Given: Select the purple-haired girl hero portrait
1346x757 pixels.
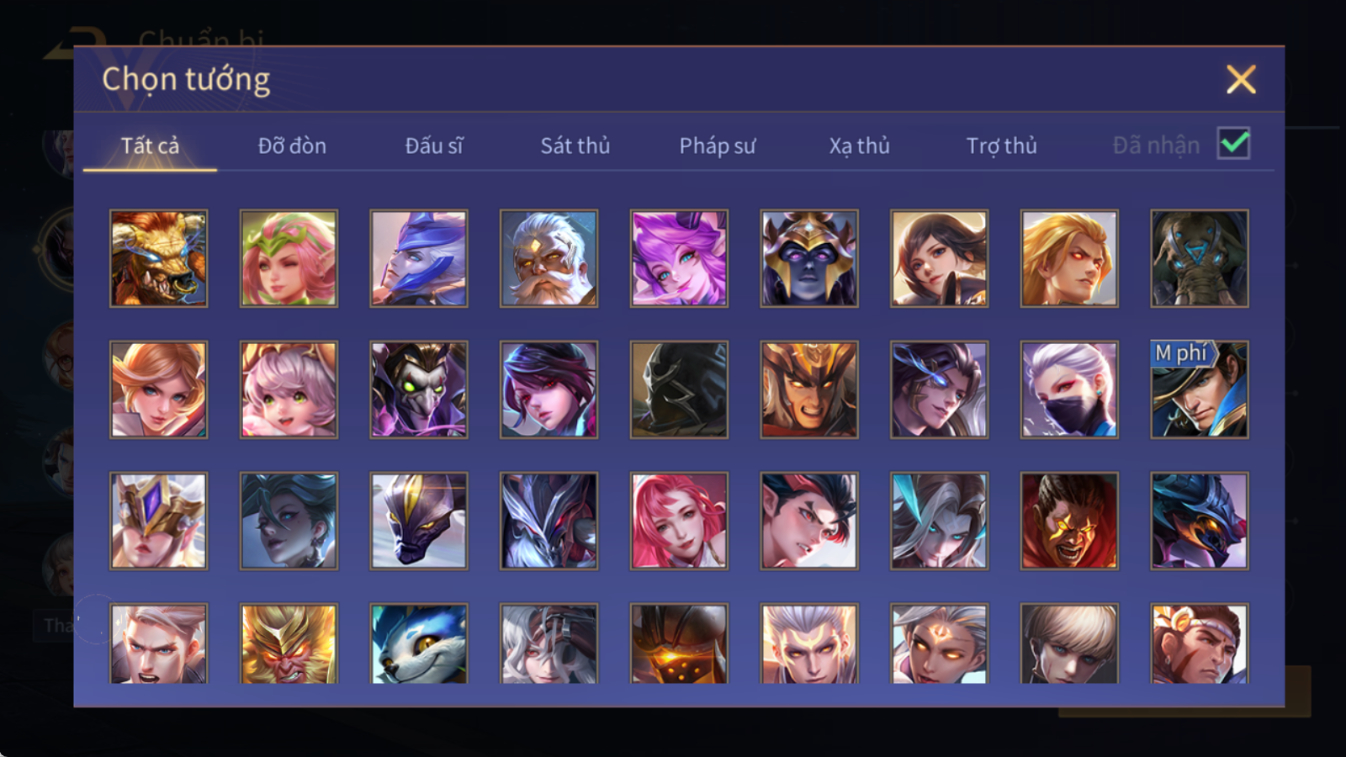Looking at the screenshot, I should tap(679, 258).
